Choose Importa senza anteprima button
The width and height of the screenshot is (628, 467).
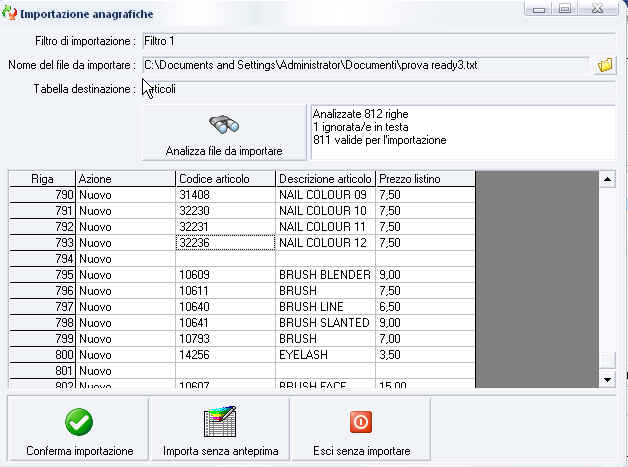click(220, 429)
